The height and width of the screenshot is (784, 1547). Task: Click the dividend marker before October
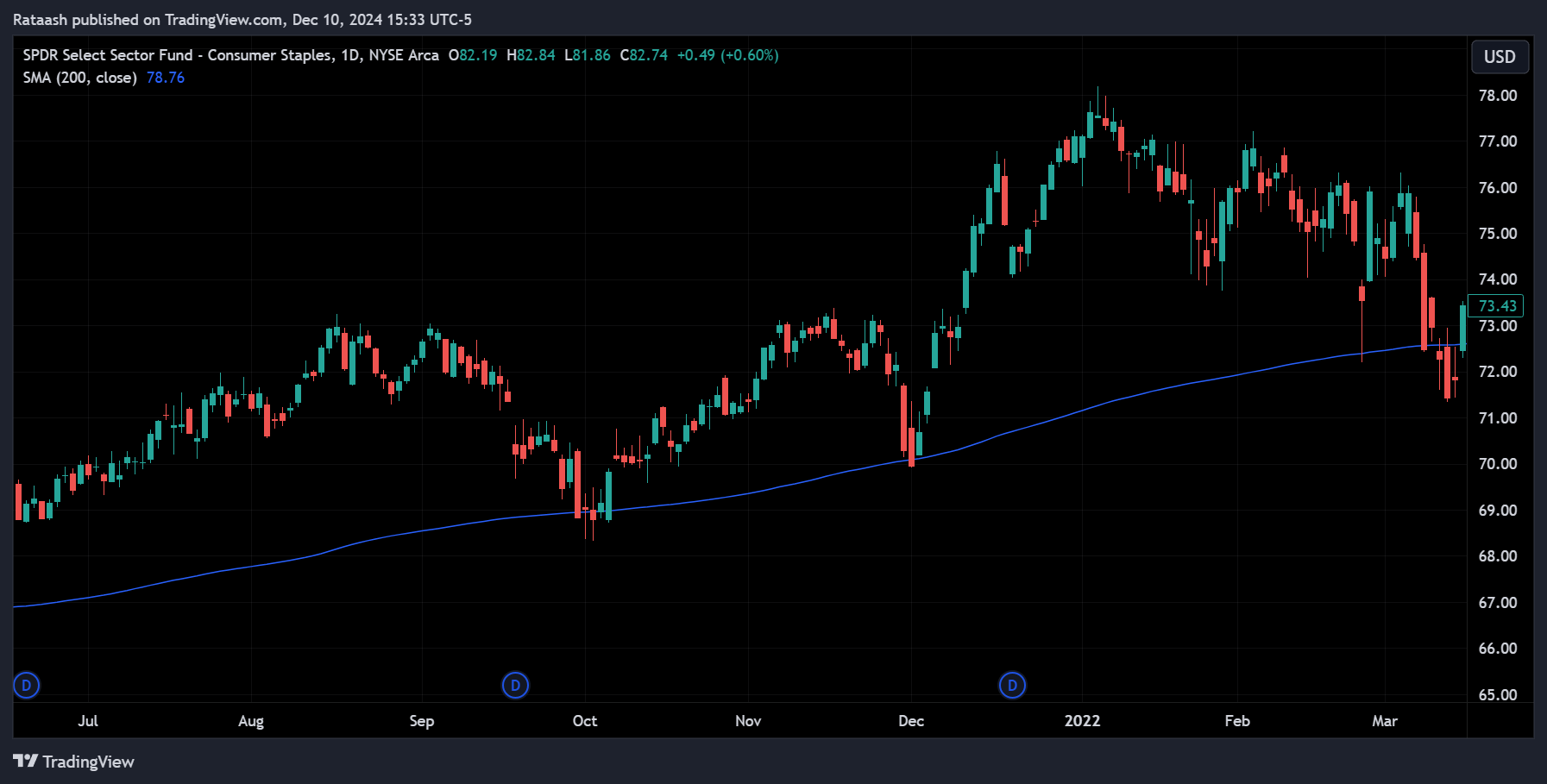(515, 686)
